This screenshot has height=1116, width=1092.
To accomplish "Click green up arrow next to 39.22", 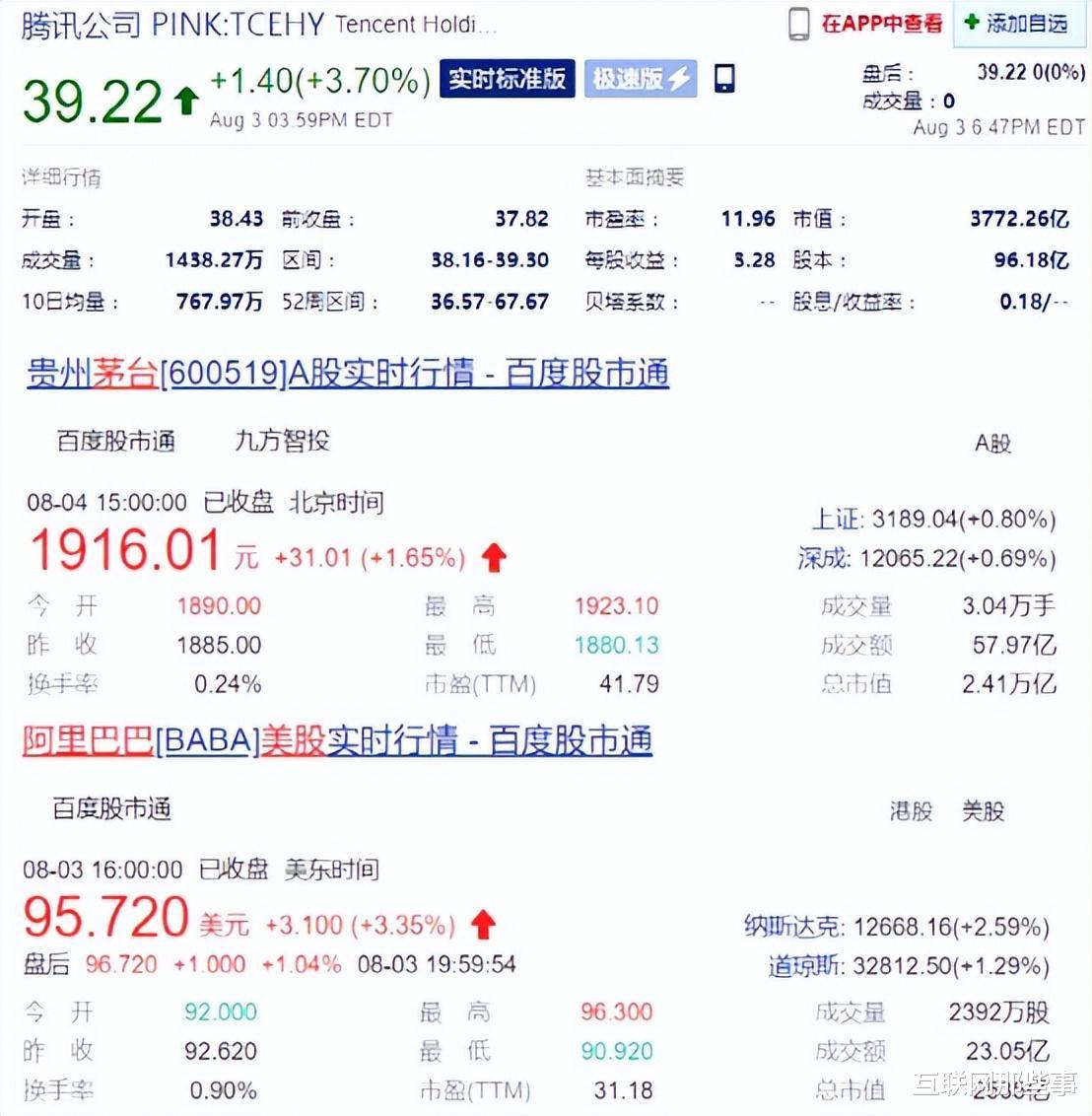I will coord(186,101).
